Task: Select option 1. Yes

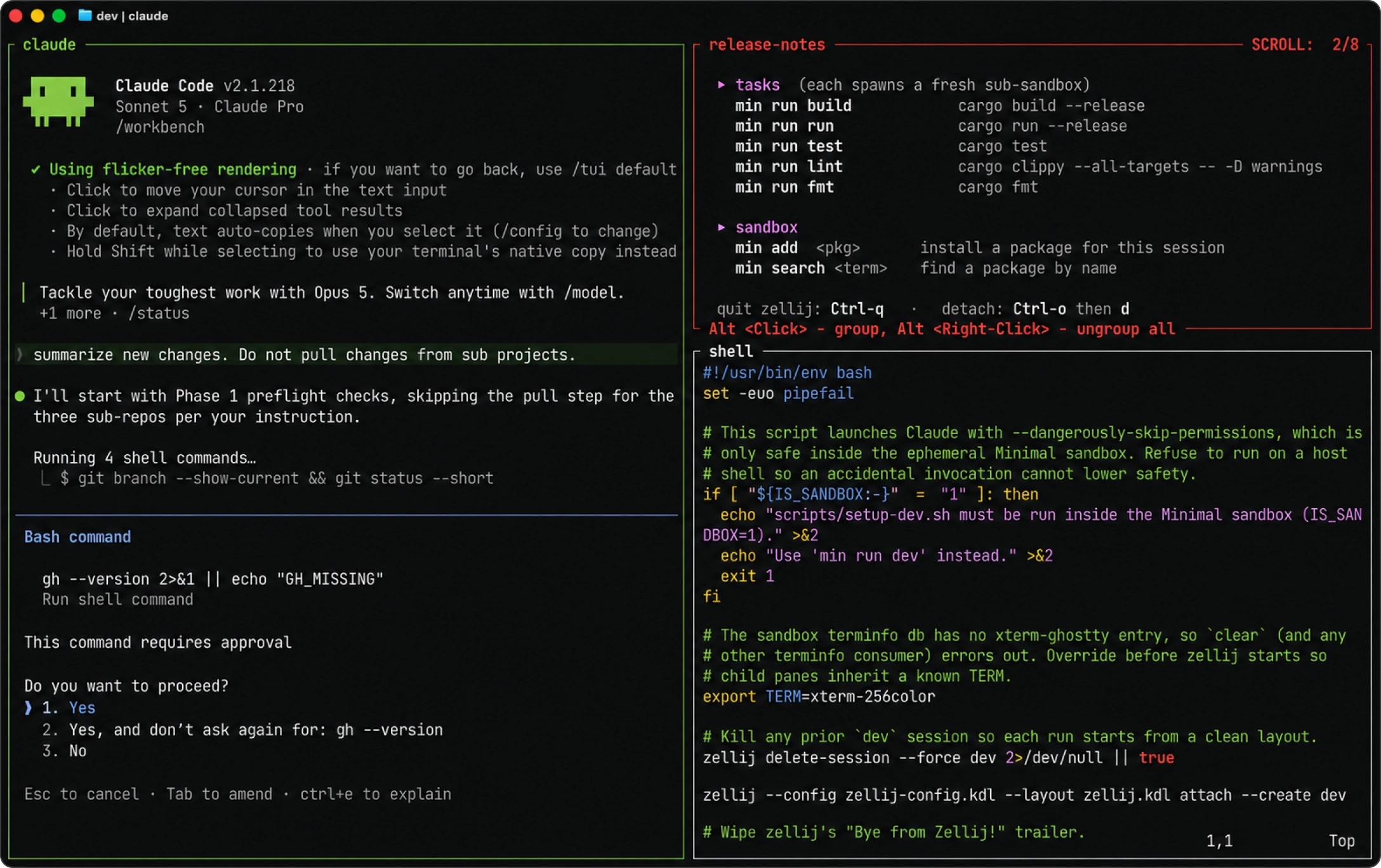Action: tap(69, 707)
